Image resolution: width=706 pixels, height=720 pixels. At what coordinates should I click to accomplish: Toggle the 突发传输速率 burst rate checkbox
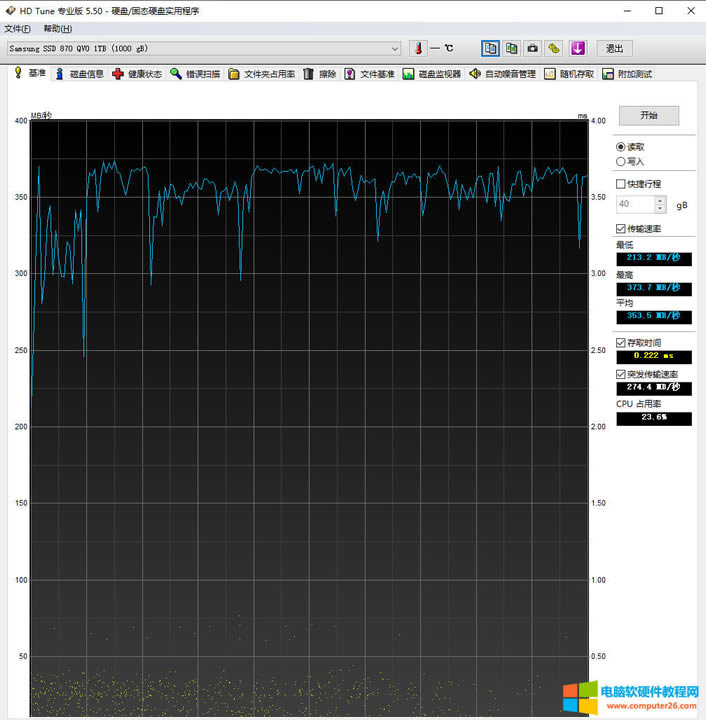pos(621,374)
